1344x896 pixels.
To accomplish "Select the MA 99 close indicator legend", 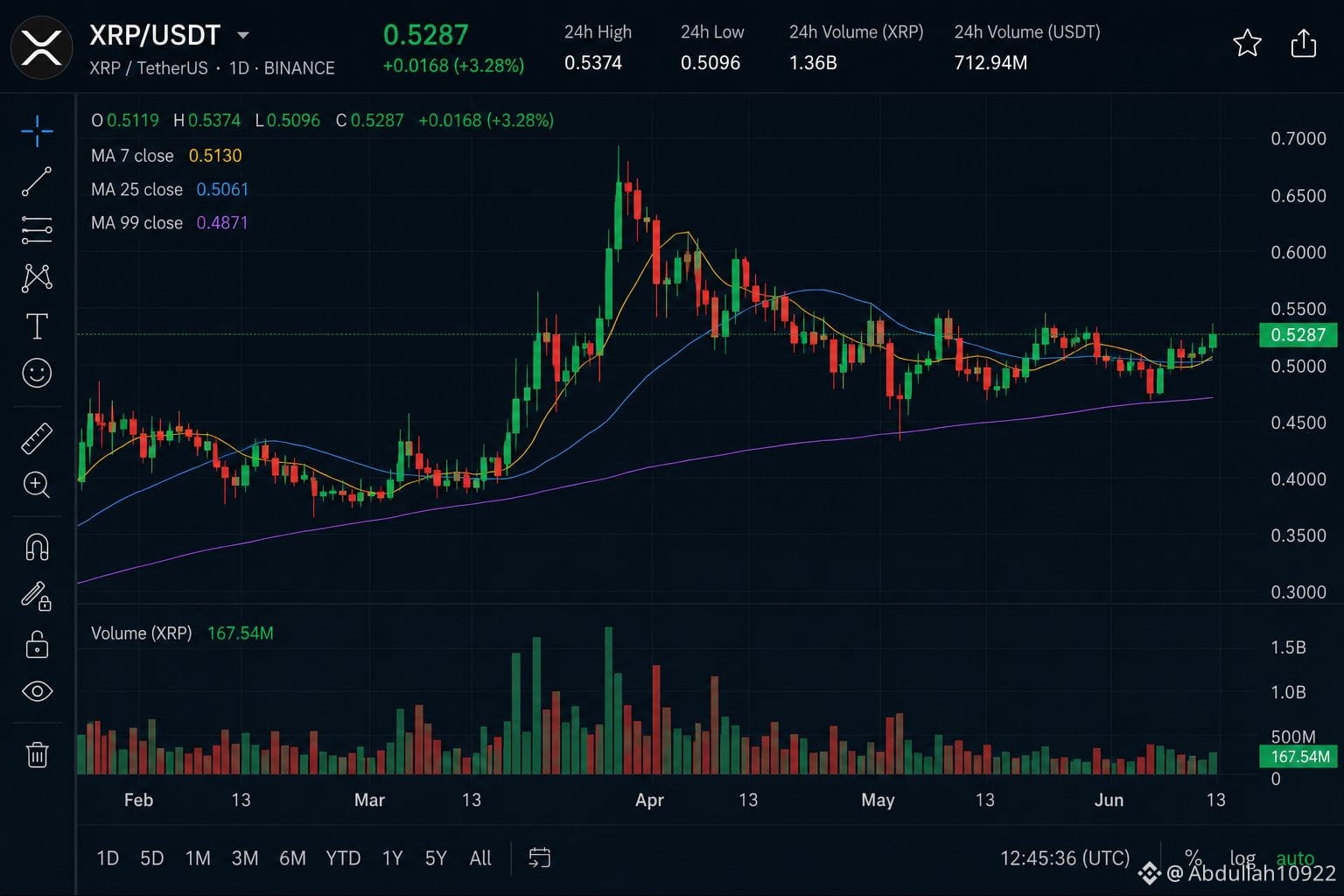I will coord(170,223).
